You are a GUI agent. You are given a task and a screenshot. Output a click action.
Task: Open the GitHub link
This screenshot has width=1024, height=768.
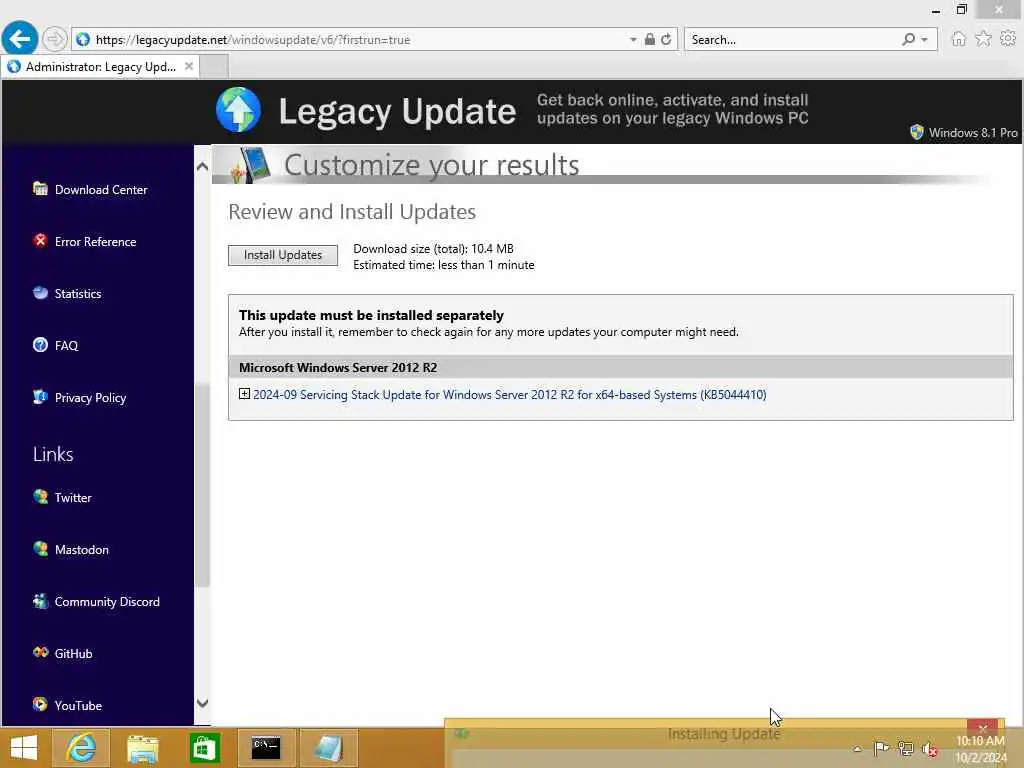point(73,654)
